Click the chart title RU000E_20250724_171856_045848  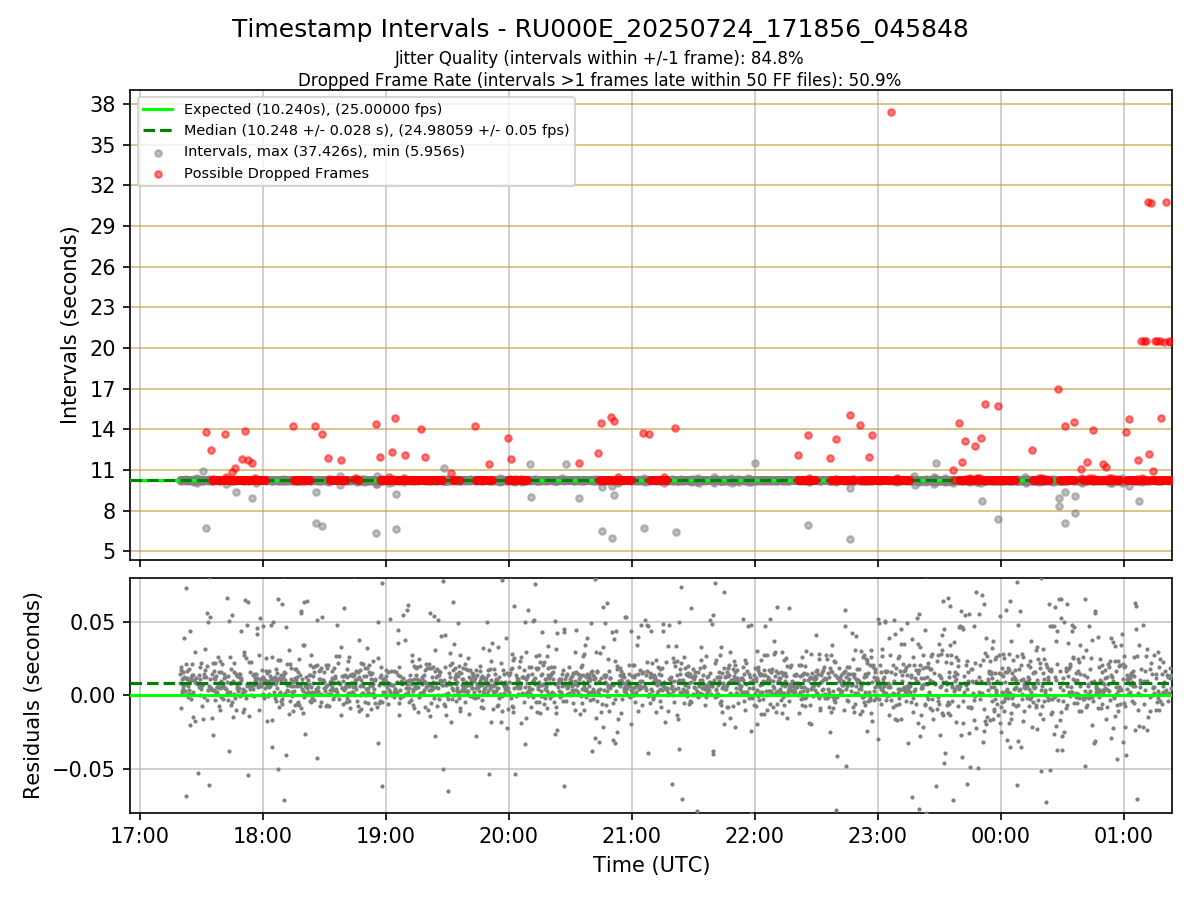[x=600, y=29]
